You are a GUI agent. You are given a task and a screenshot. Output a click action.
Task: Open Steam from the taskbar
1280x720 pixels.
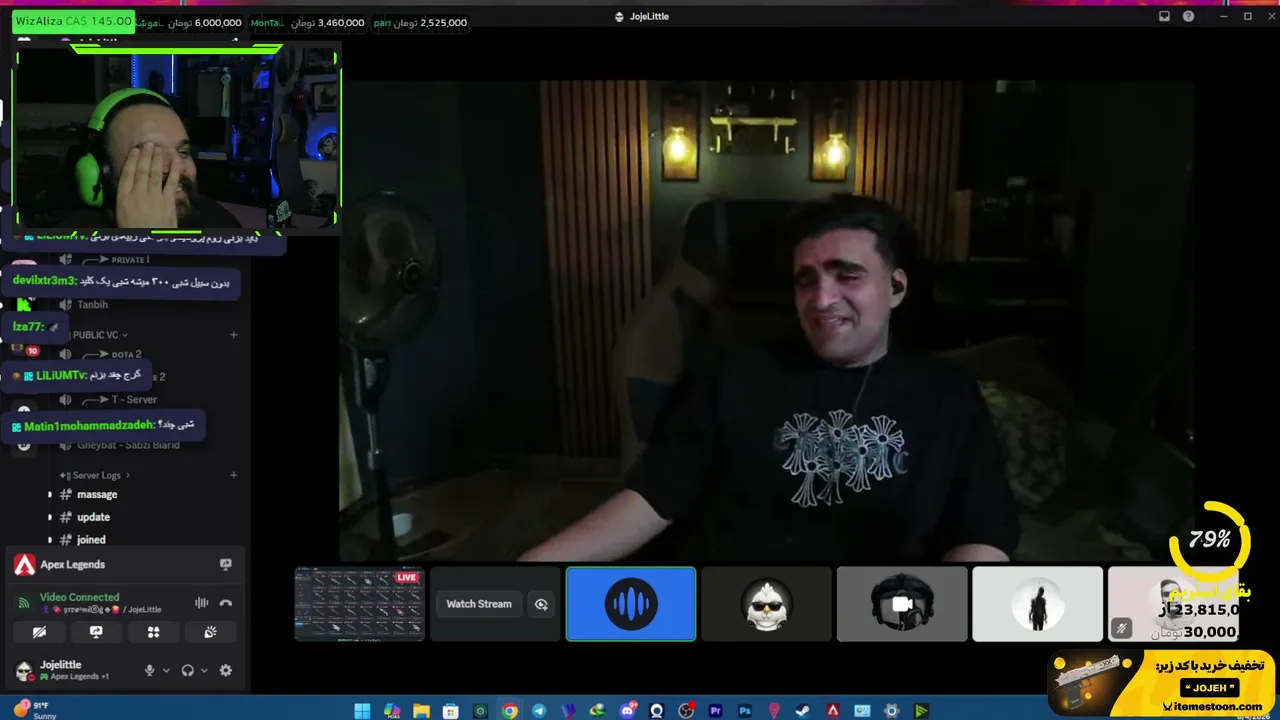pos(803,711)
